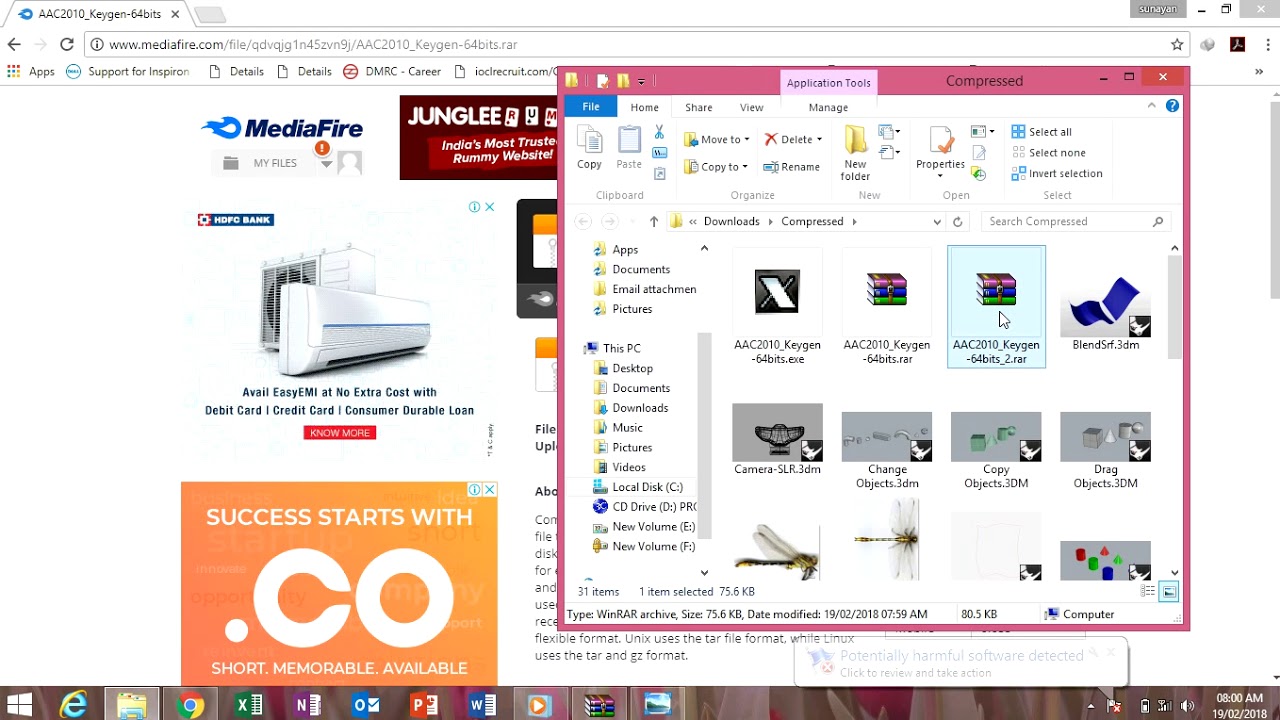Create a New folder from the ribbon
This screenshot has height=720, width=1280.
point(855,153)
